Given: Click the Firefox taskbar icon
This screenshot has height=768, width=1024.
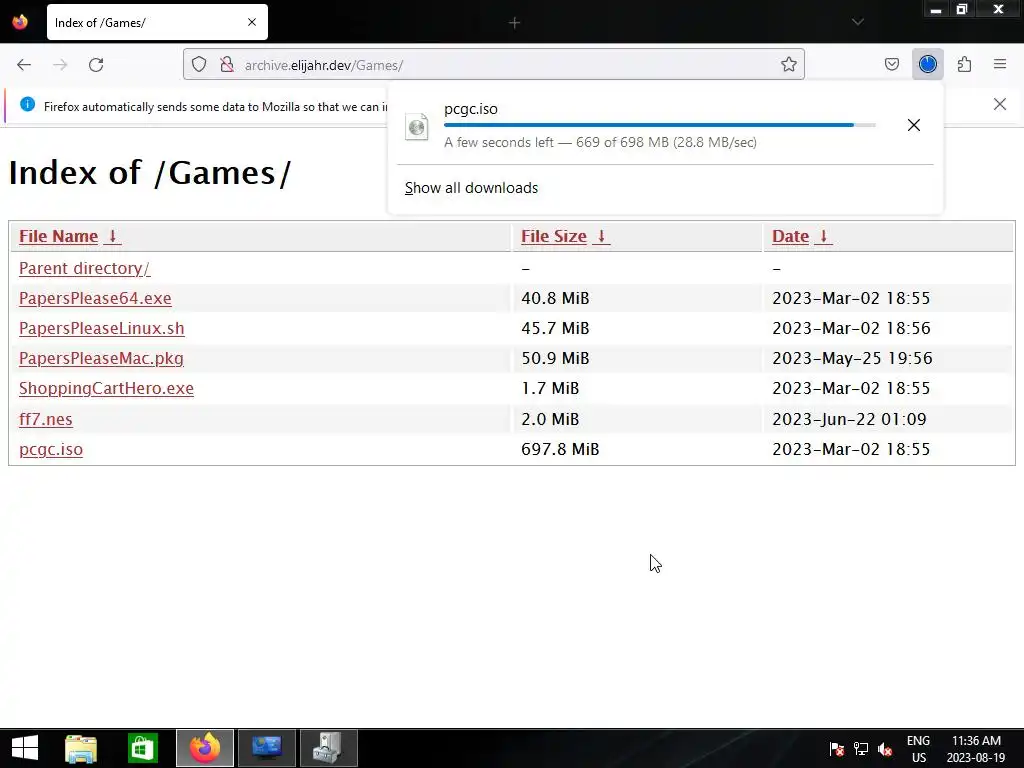Looking at the screenshot, I should [x=204, y=748].
